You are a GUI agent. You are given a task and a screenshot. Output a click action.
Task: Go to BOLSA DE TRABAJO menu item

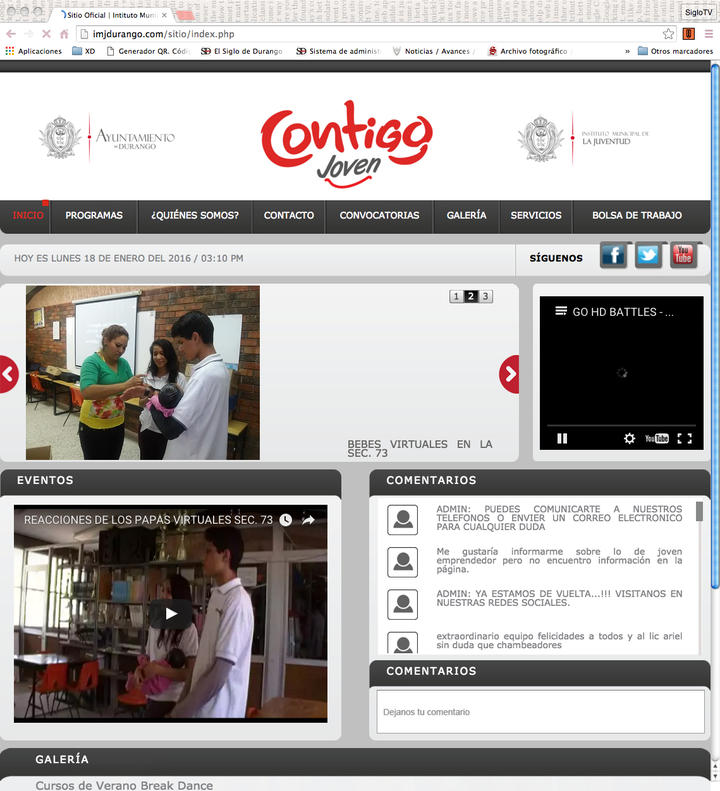637,215
